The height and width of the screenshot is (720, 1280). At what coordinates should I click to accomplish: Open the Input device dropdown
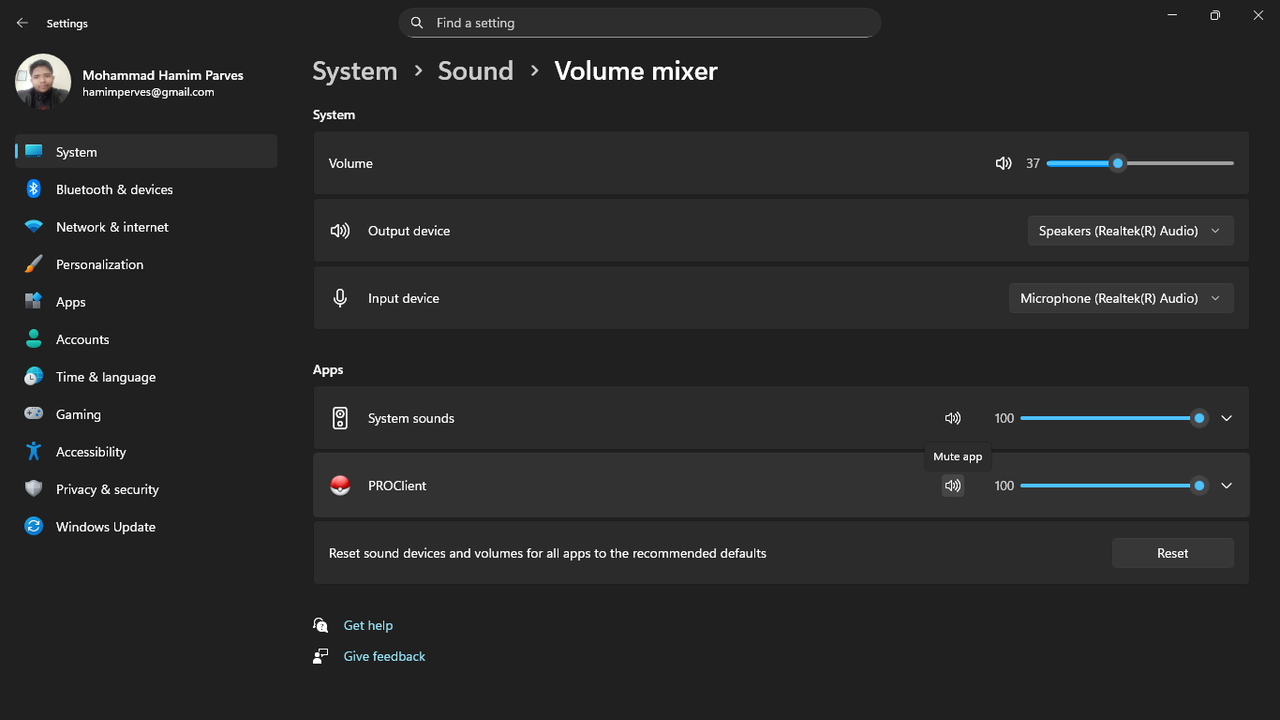pos(1120,298)
